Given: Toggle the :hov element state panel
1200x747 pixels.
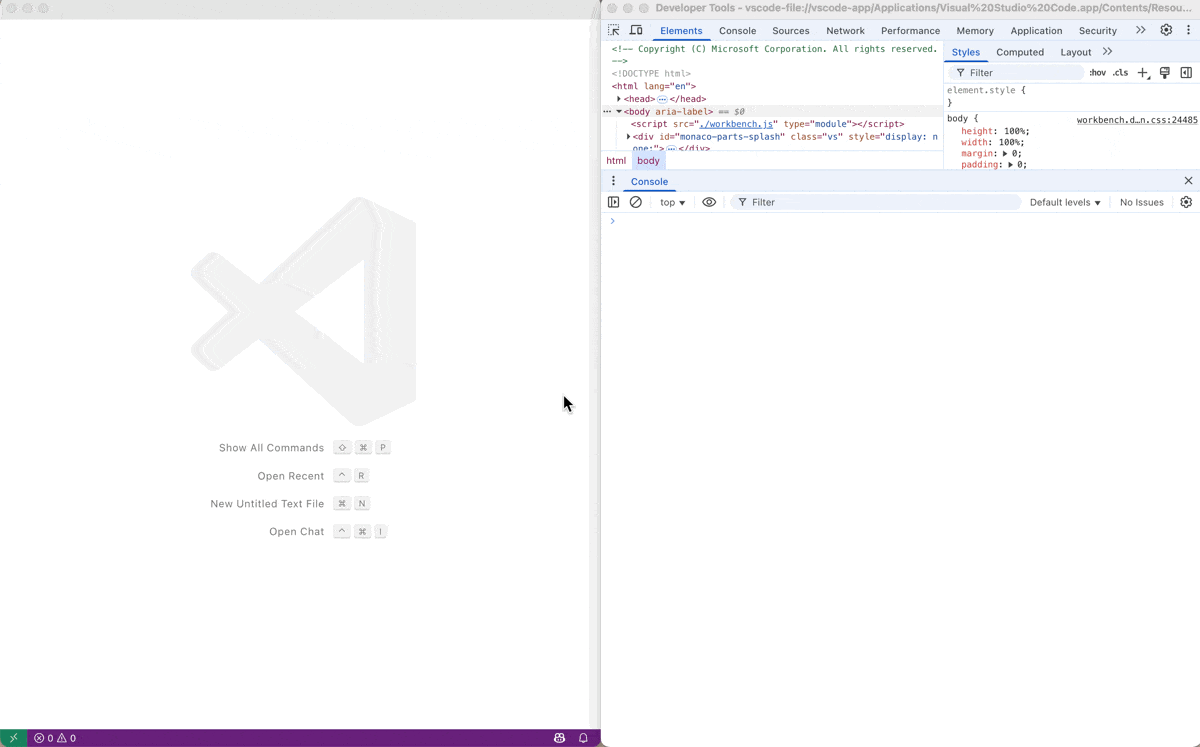Looking at the screenshot, I should 1097,73.
